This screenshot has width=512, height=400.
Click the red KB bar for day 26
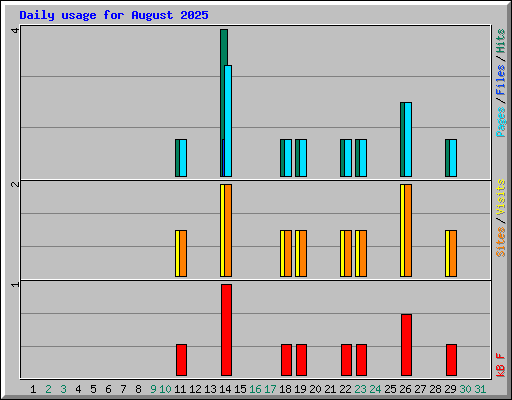pos(406,345)
